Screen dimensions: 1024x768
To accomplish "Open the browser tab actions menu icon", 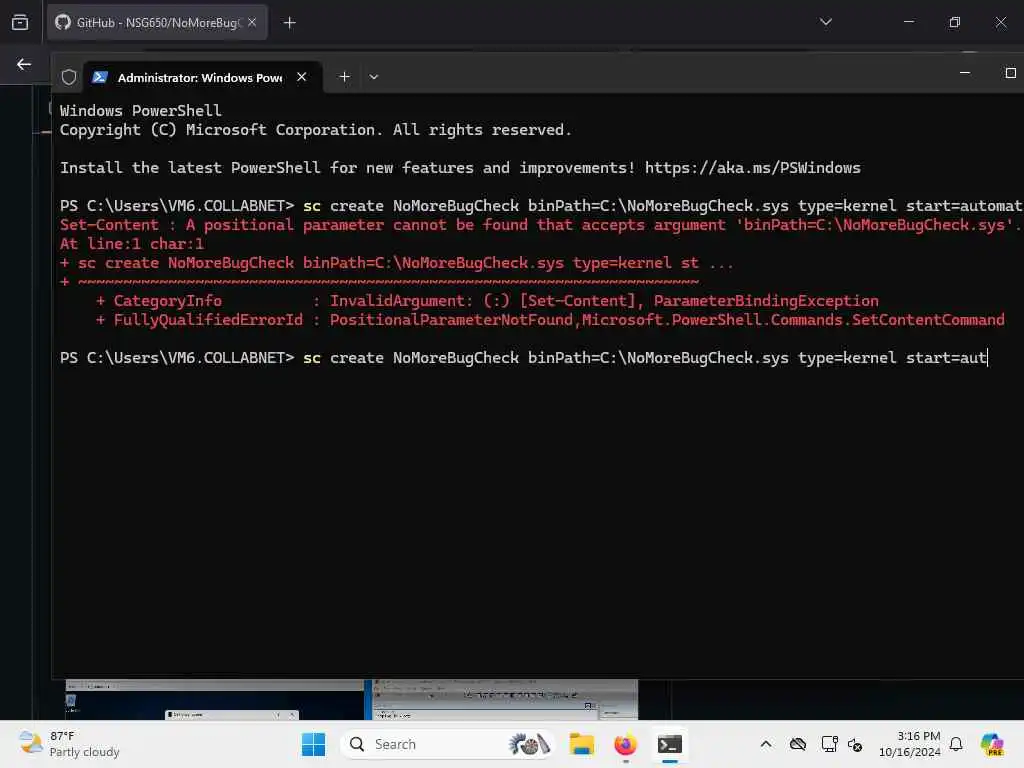I will (20, 22).
